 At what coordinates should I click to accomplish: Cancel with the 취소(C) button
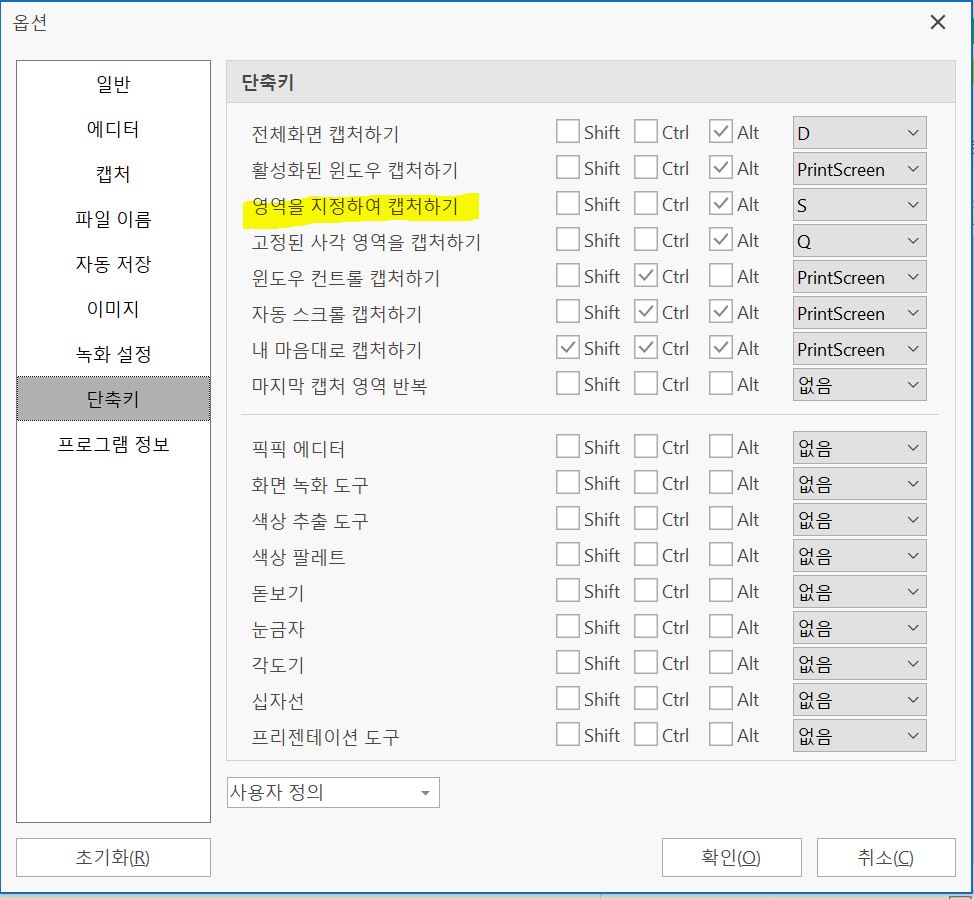886,857
